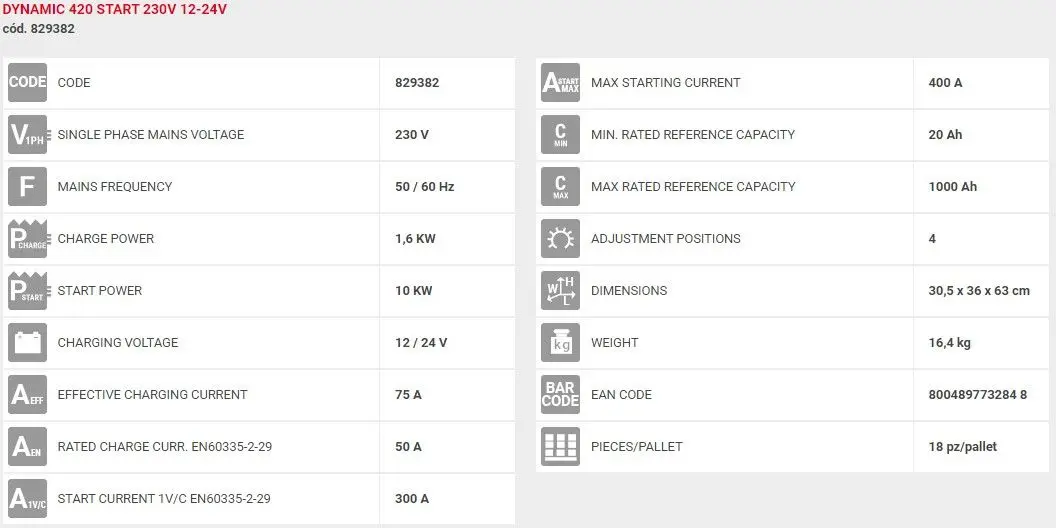Click the min rated capacity icon
Screen dimensions: 1056x528
[560, 134]
